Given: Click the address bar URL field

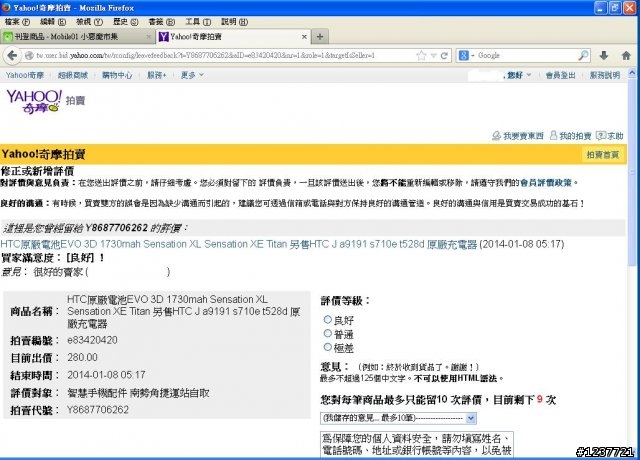Looking at the screenshot, I should (x=224, y=55).
